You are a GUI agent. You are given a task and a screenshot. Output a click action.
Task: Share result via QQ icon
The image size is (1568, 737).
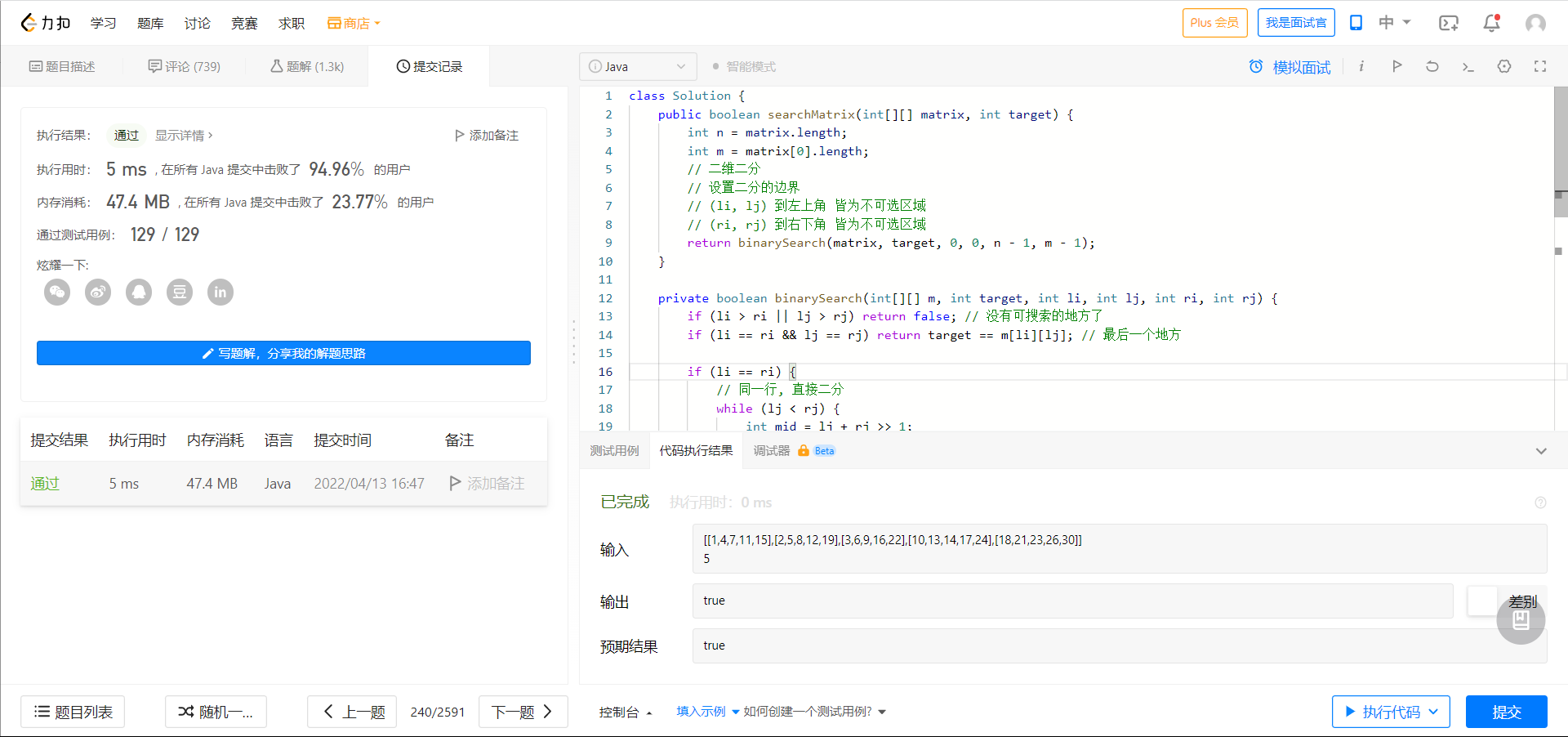(x=139, y=292)
